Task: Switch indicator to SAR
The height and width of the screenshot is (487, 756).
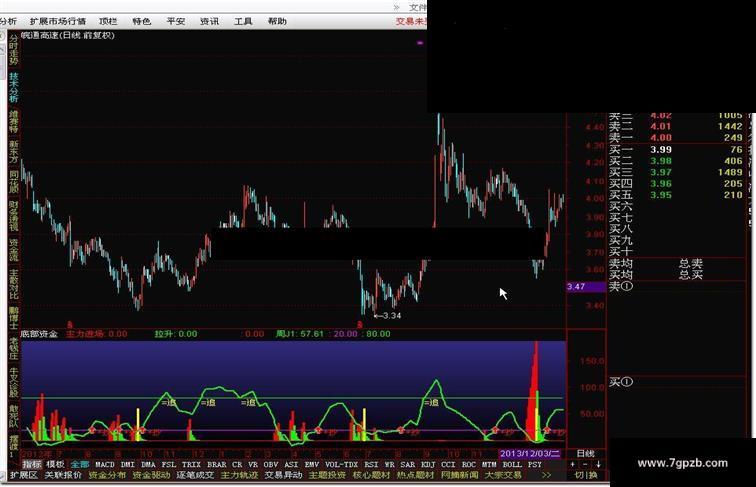Action: (407, 464)
